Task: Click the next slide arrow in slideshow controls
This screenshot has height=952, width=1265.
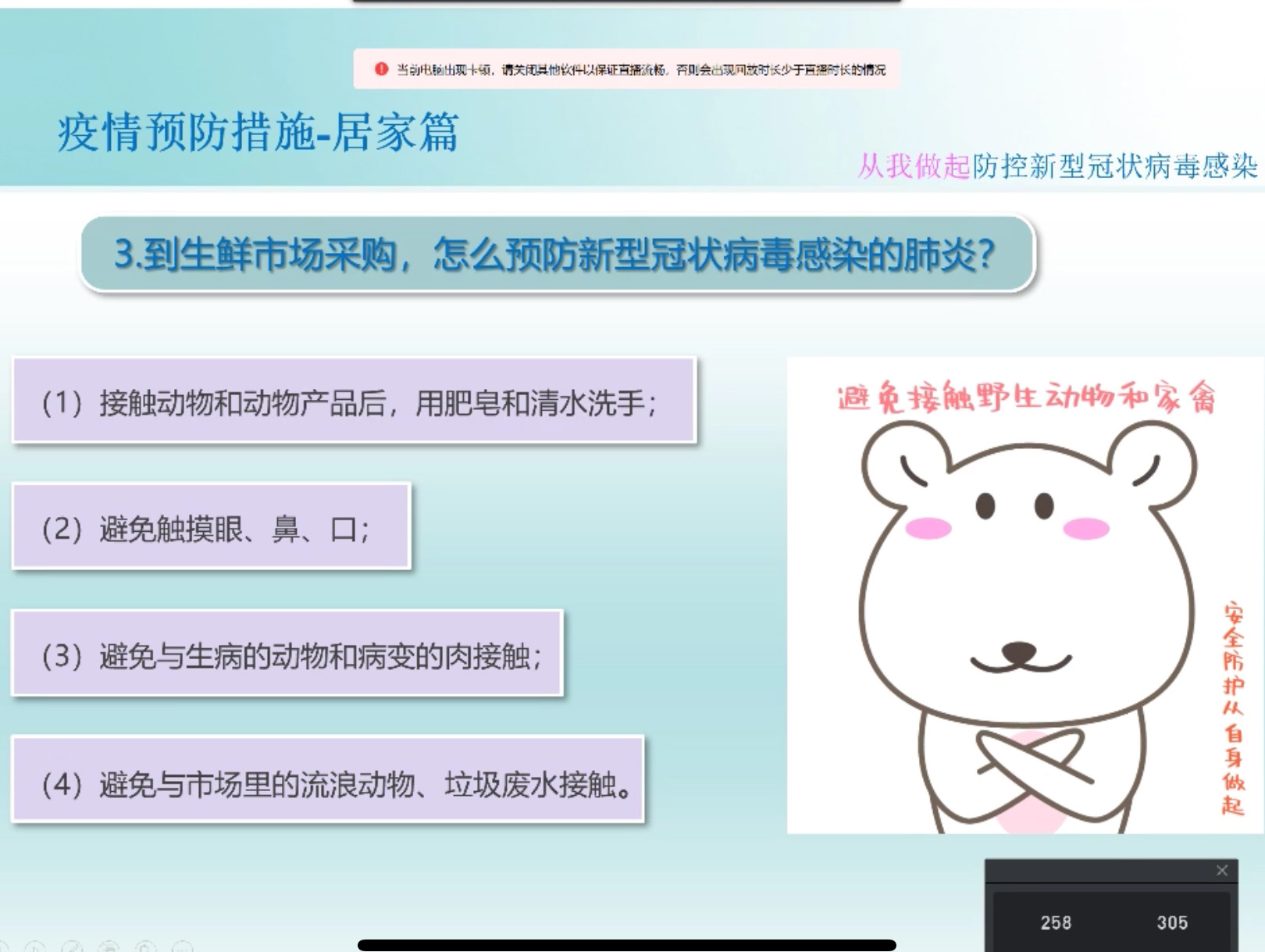Action: click(34, 947)
